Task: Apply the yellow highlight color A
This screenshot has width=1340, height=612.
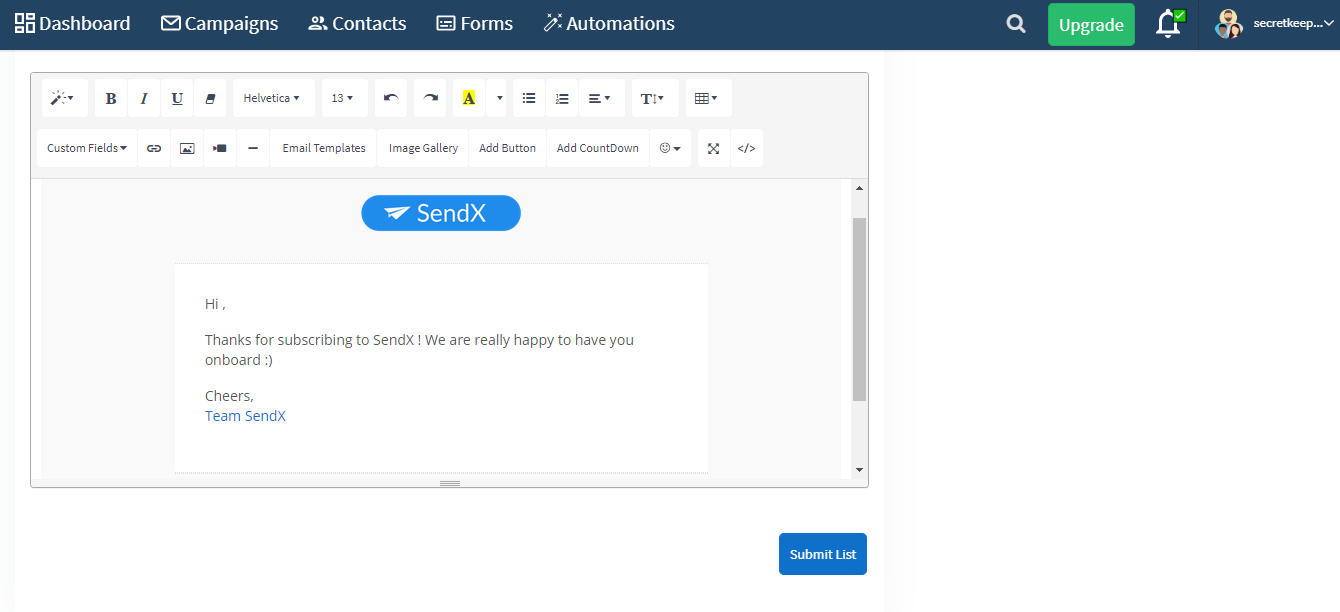Action: tap(469, 98)
